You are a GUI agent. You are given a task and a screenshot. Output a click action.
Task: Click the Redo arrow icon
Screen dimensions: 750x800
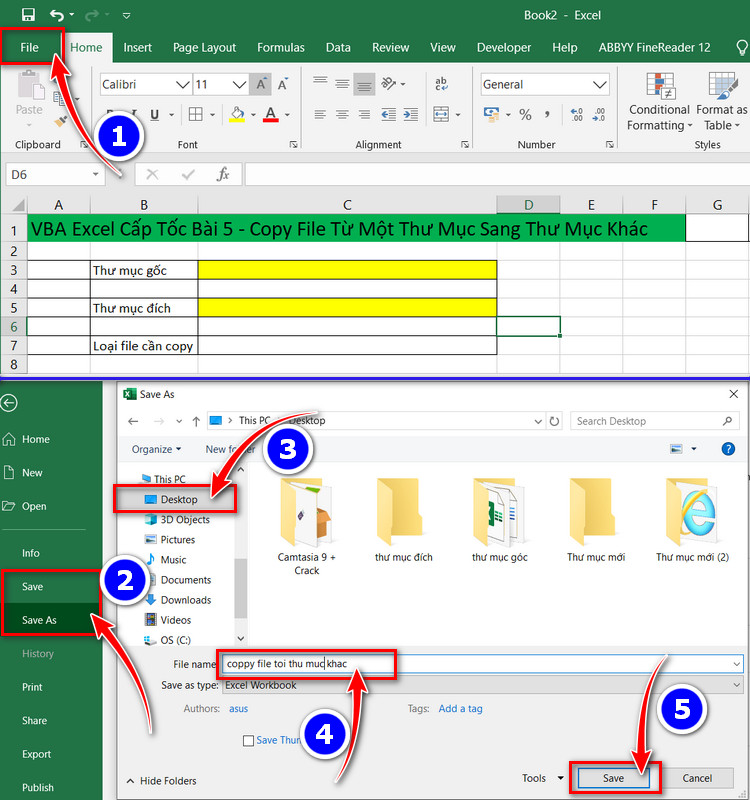click(91, 15)
